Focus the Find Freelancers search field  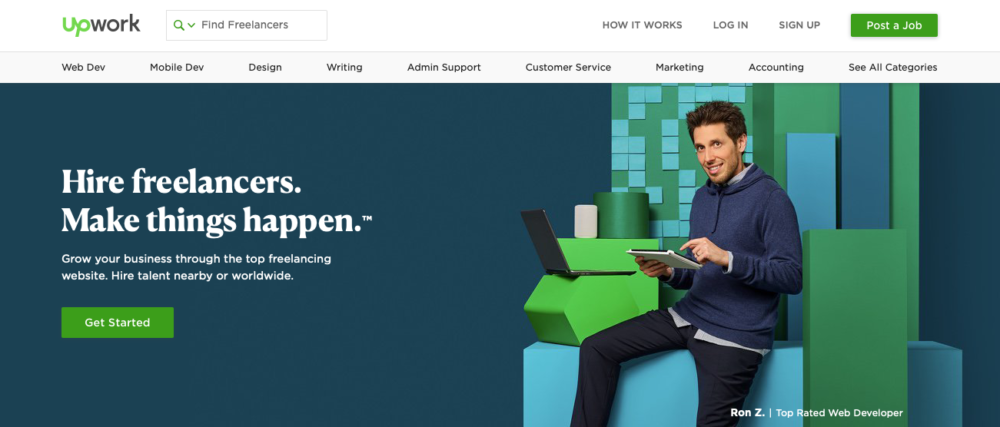(x=246, y=25)
